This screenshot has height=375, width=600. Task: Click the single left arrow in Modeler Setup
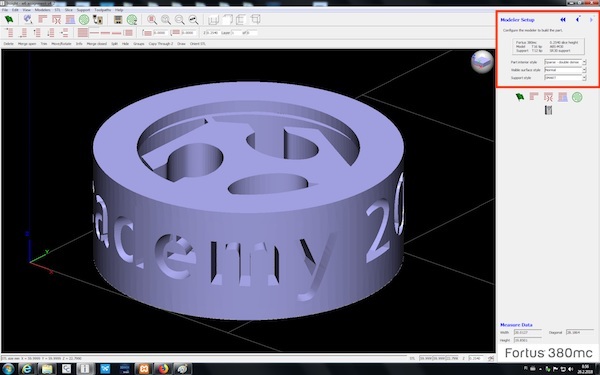(578, 20)
